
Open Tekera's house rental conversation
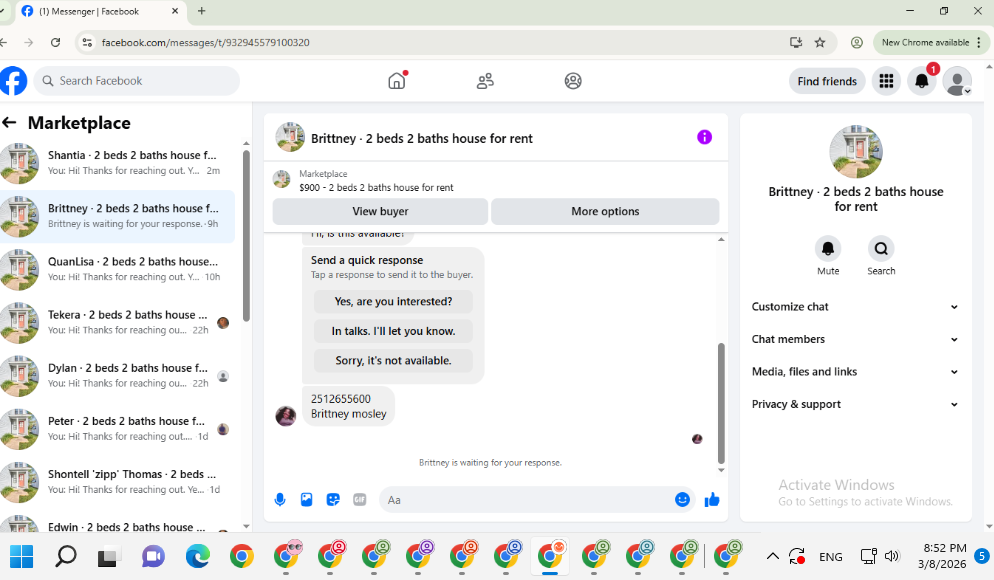tap(117, 323)
